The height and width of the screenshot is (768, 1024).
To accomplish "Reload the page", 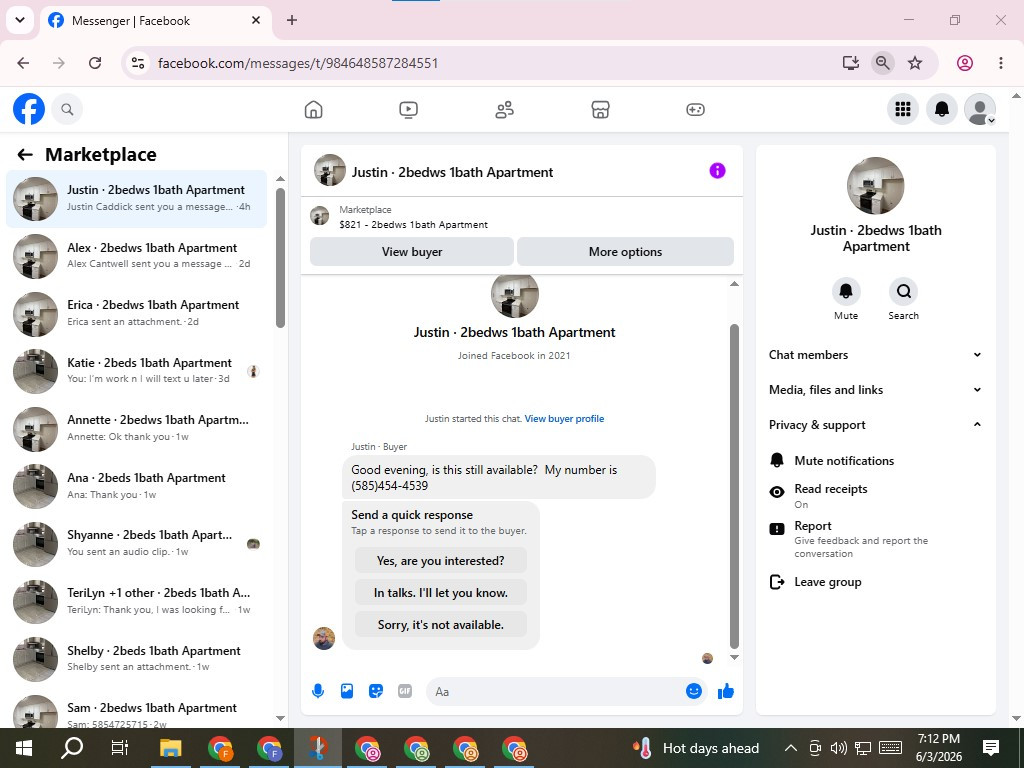I will tap(95, 63).
